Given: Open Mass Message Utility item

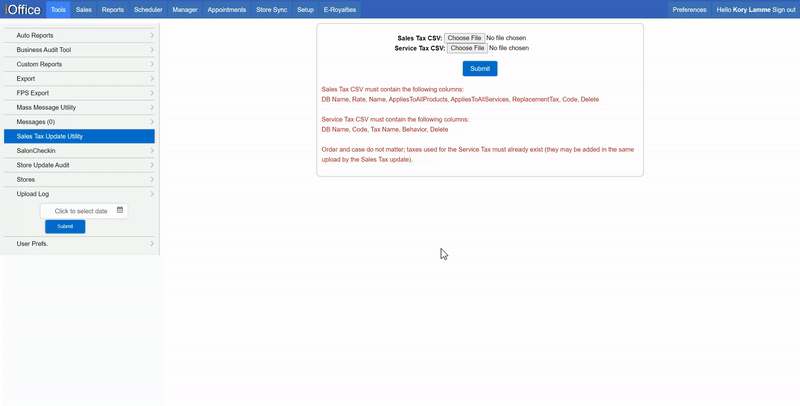Looking at the screenshot, I should [79, 107].
